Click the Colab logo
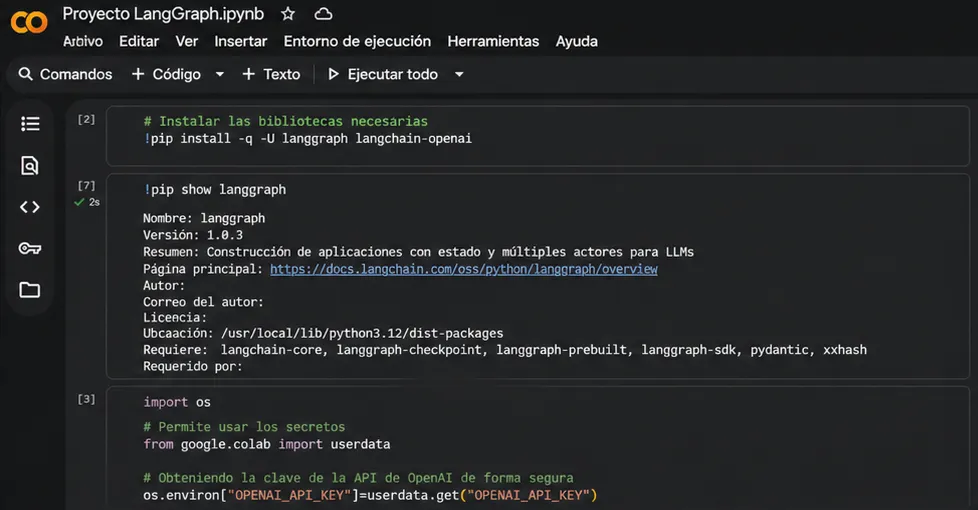The width and height of the screenshot is (978, 510). pos(29,22)
